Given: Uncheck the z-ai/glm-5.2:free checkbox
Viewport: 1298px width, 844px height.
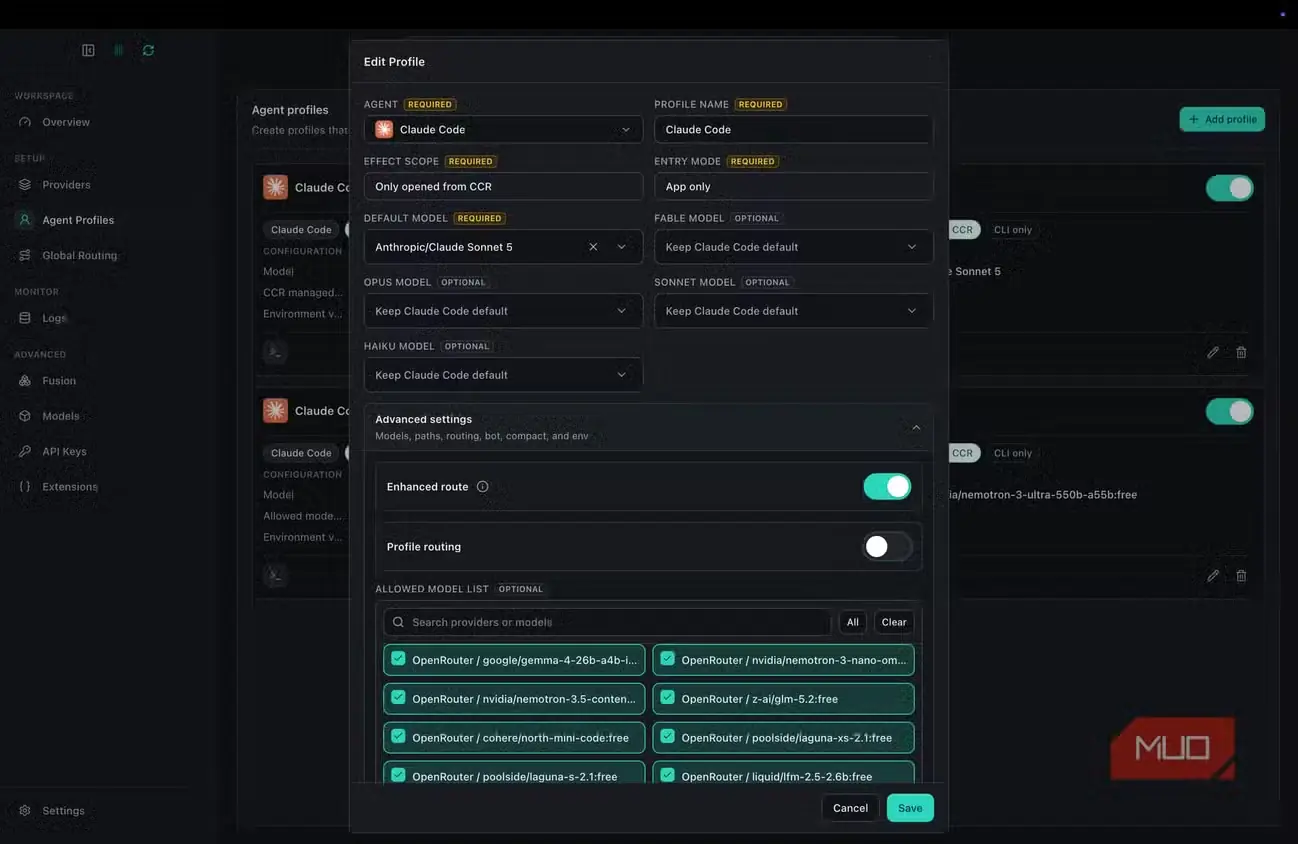Looking at the screenshot, I should 667,698.
